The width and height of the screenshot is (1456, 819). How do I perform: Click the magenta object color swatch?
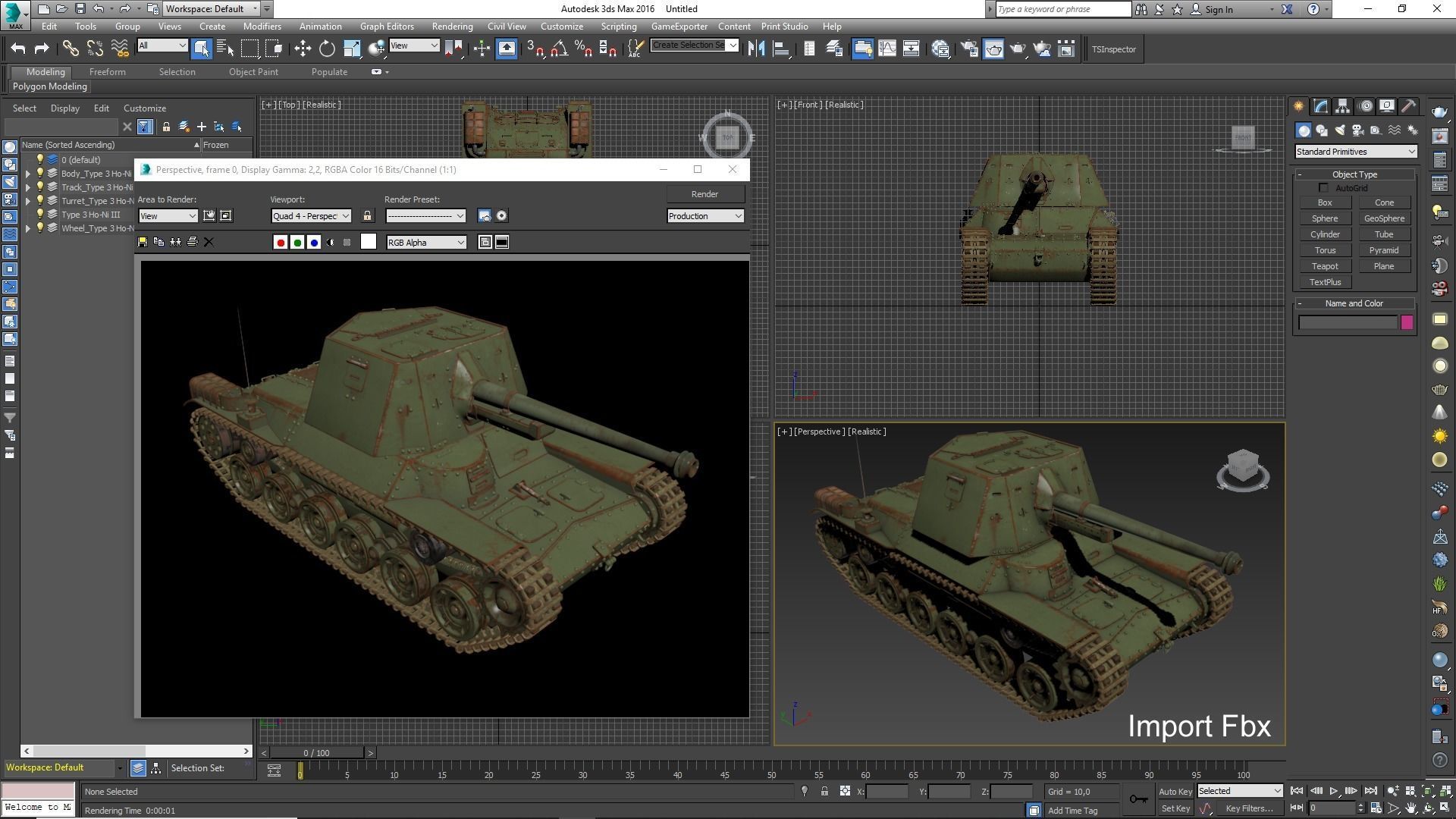[1407, 323]
